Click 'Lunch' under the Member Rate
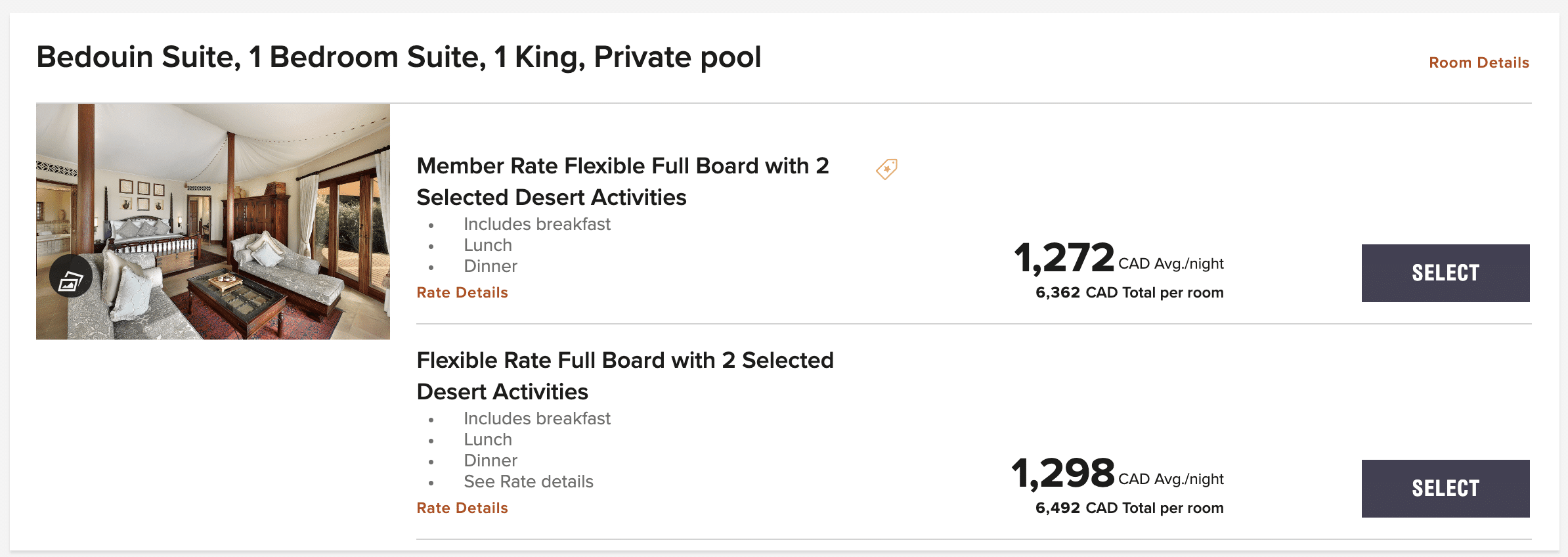This screenshot has height=557, width=1568. pos(488,245)
